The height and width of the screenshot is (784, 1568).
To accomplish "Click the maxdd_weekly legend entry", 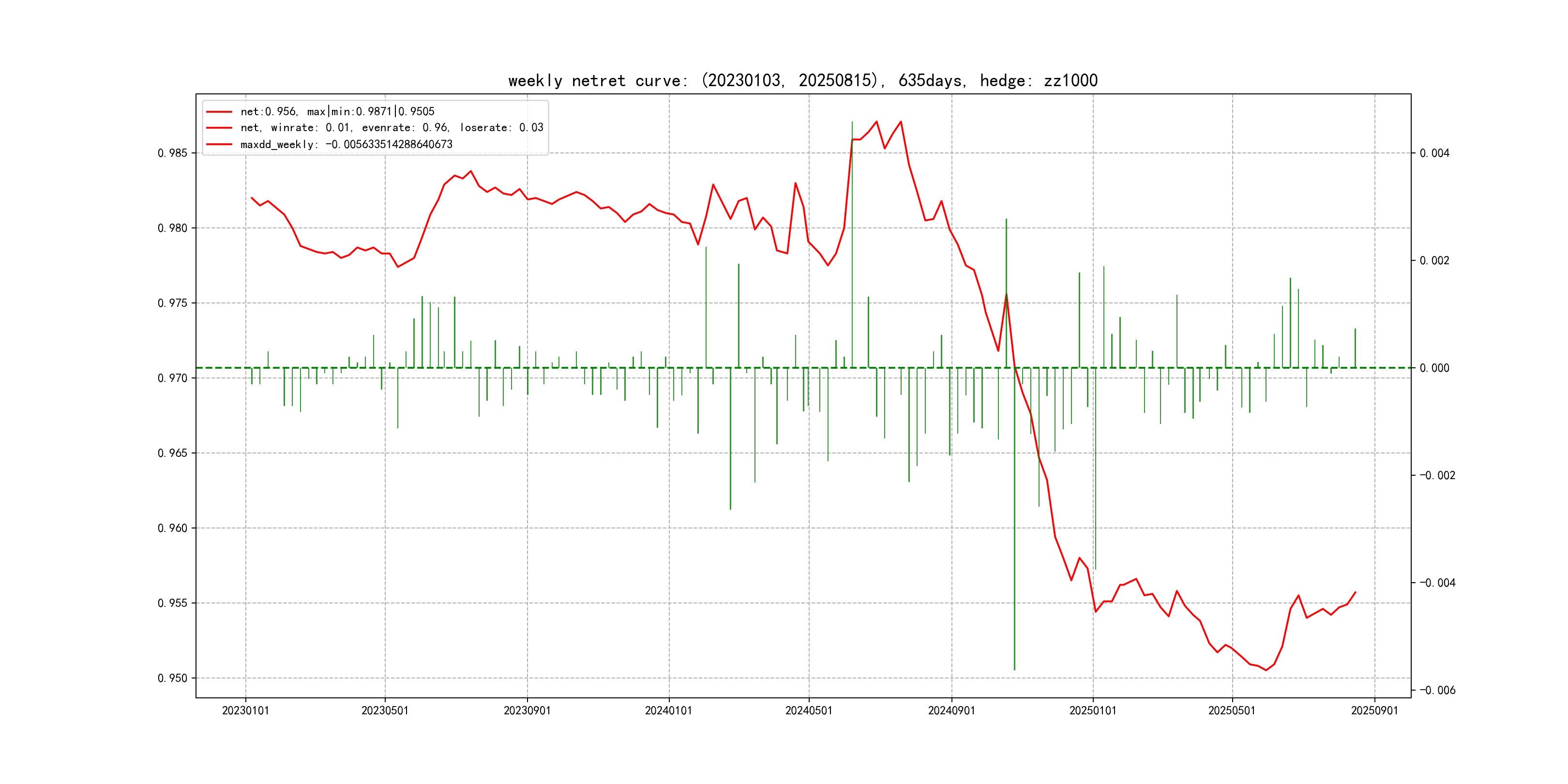I will pyautogui.click(x=346, y=145).
